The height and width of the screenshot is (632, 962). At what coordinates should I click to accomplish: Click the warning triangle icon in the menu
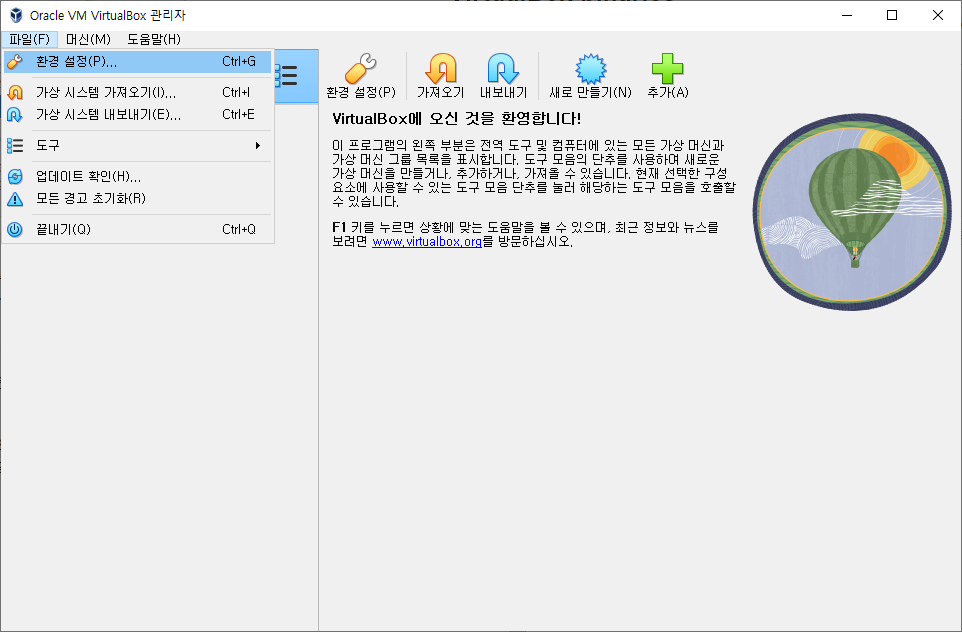[15, 199]
